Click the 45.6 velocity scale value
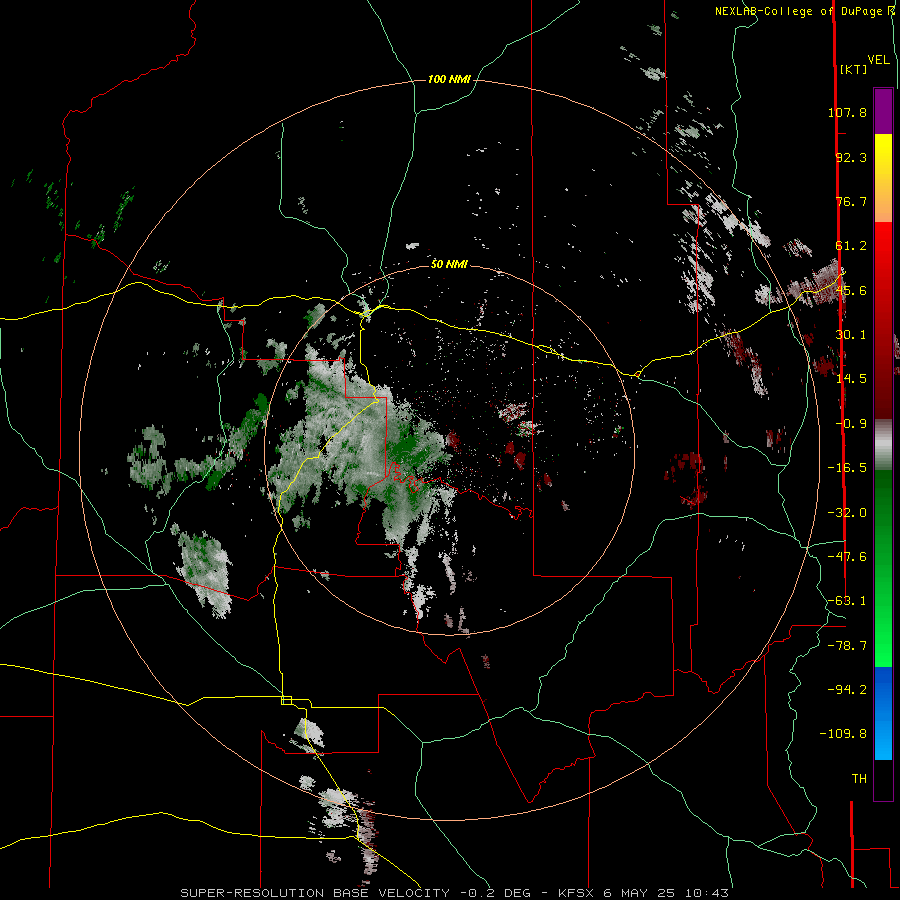The height and width of the screenshot is (900, 900). [851, 290]
